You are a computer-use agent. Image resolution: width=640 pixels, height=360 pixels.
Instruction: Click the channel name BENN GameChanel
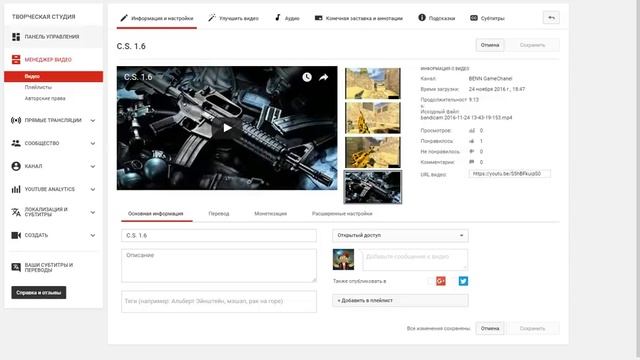490,78
